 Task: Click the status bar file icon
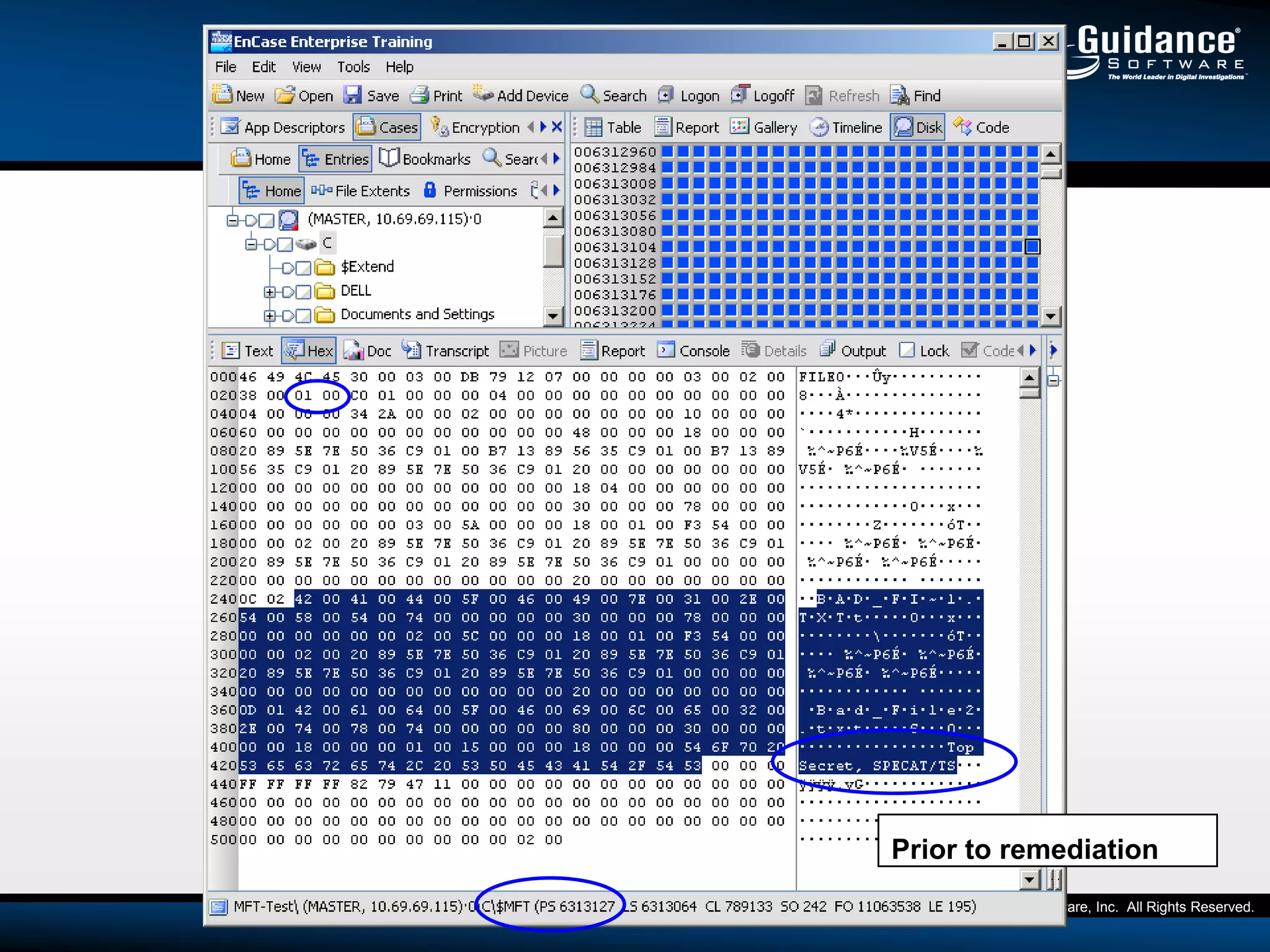coord(218,907)
